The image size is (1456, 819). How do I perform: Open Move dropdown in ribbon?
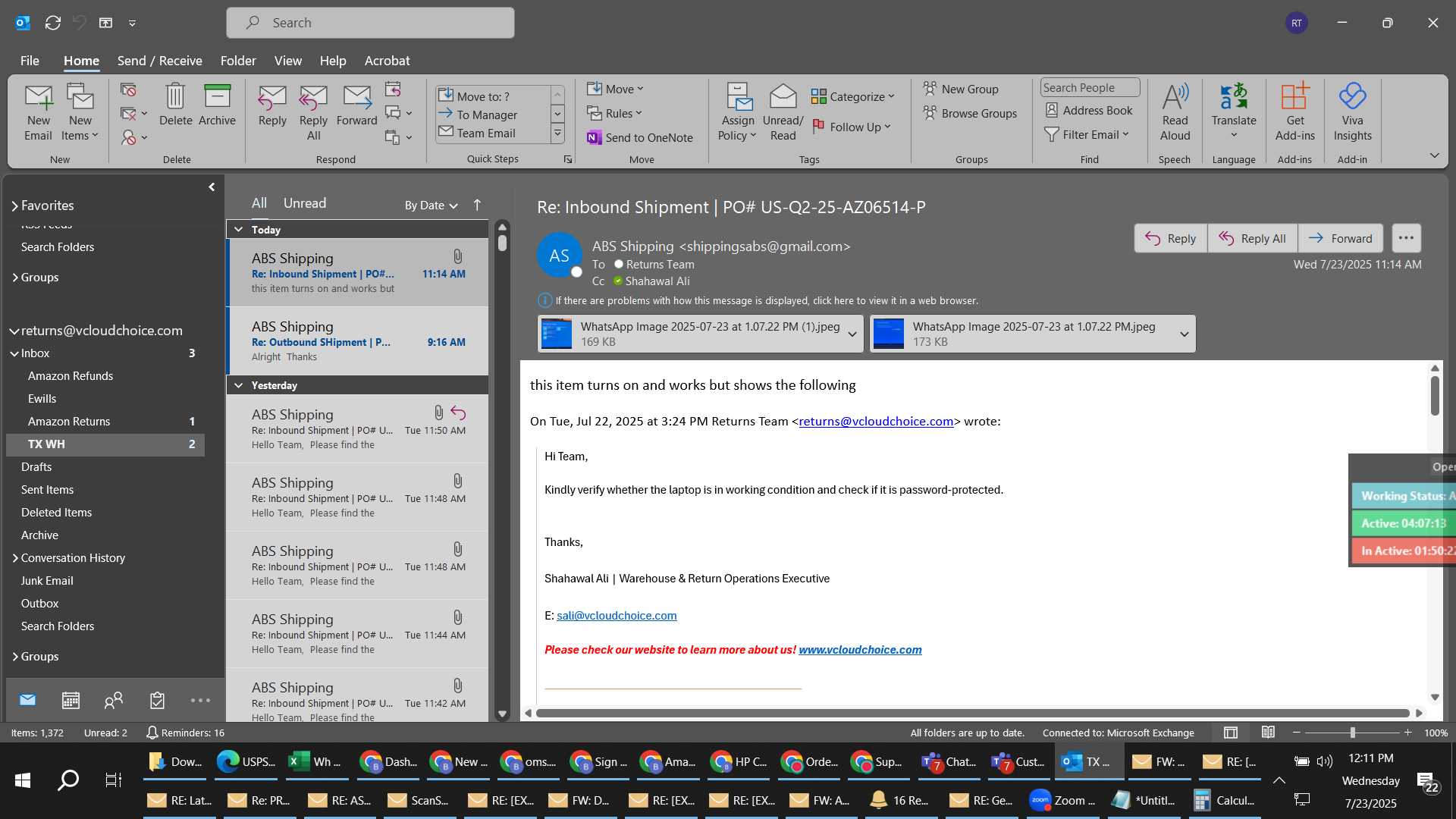pyautogui.click(x=615, y=89)
